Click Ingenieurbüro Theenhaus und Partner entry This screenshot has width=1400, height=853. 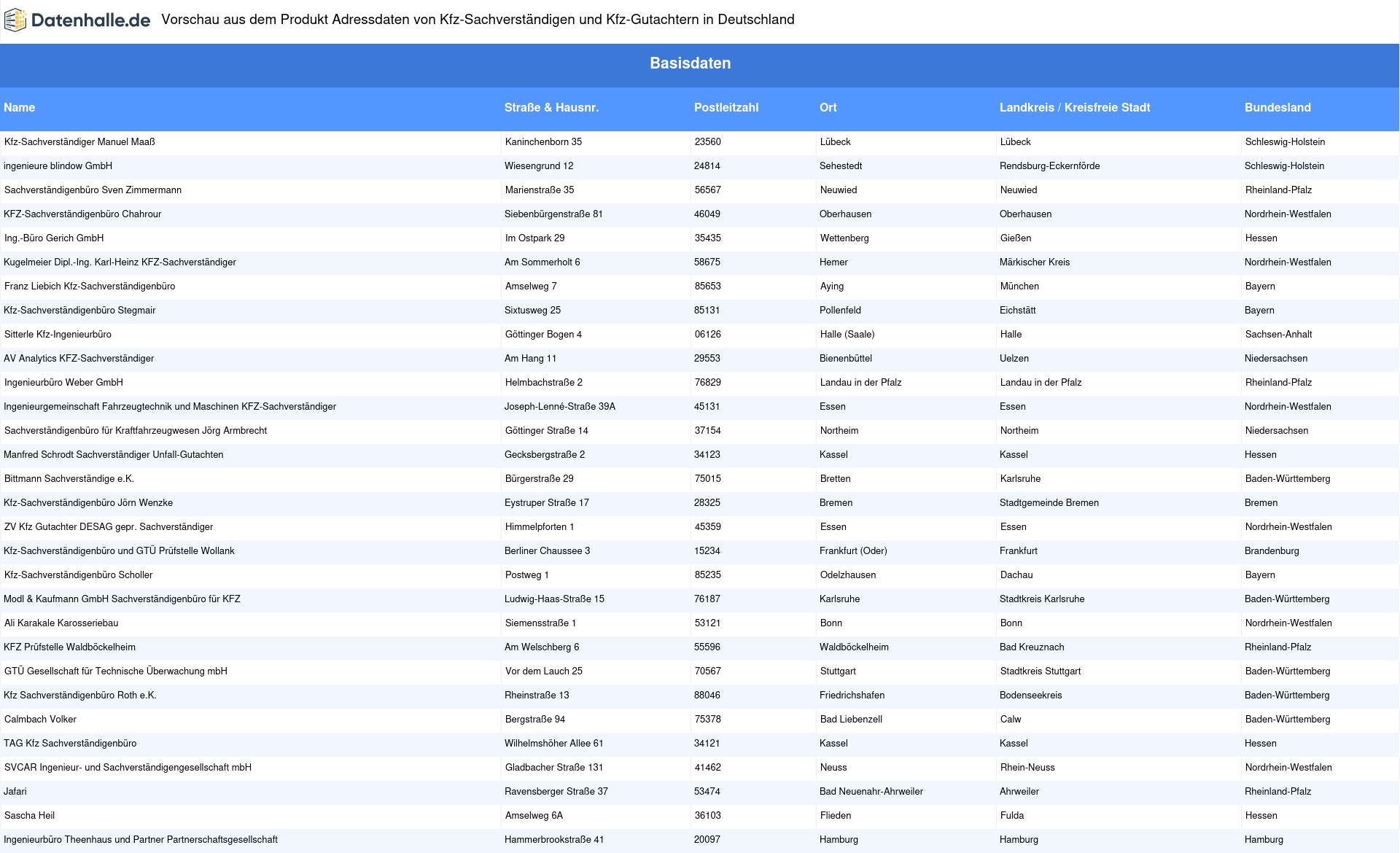pos(141,840)
